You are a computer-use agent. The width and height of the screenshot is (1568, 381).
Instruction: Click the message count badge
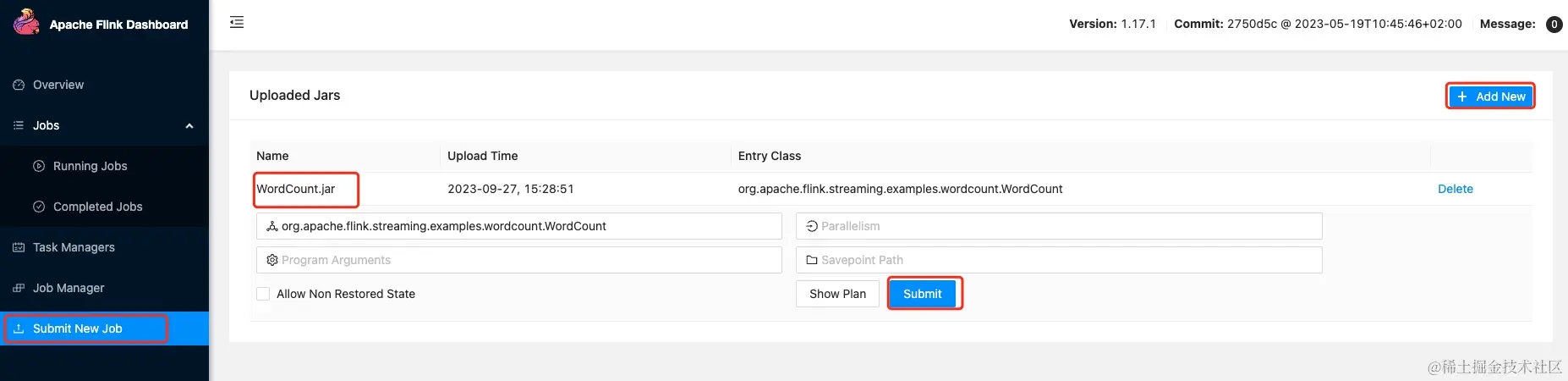[1554, 25]
